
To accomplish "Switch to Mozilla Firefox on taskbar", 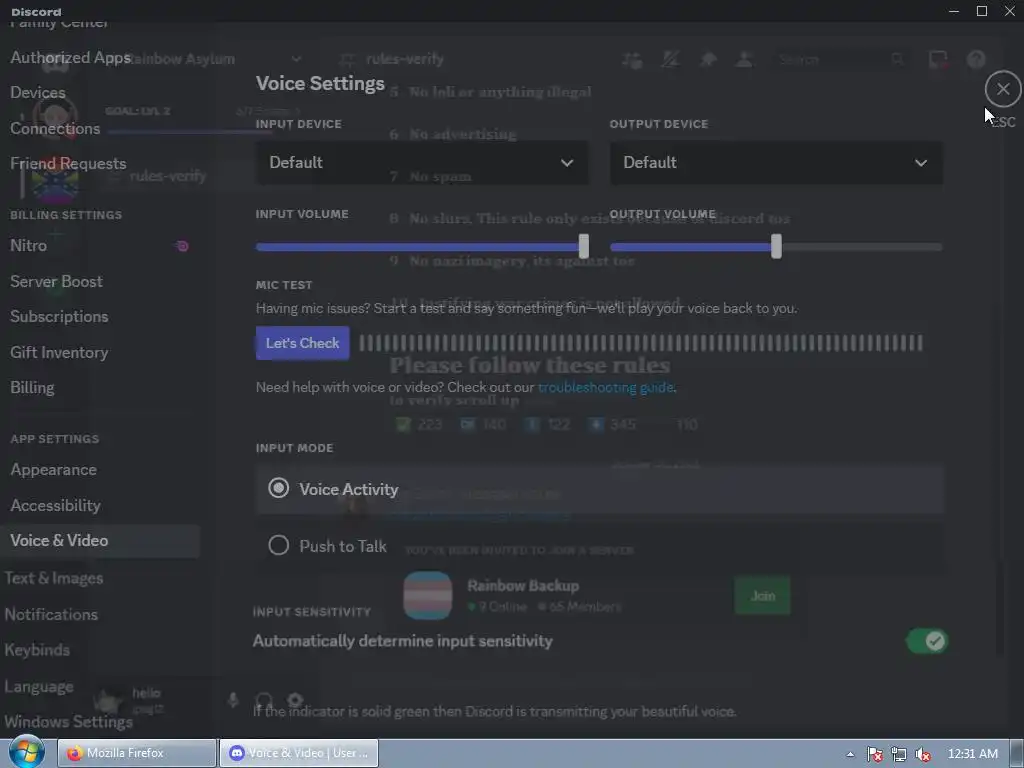I will click(136, 753).
